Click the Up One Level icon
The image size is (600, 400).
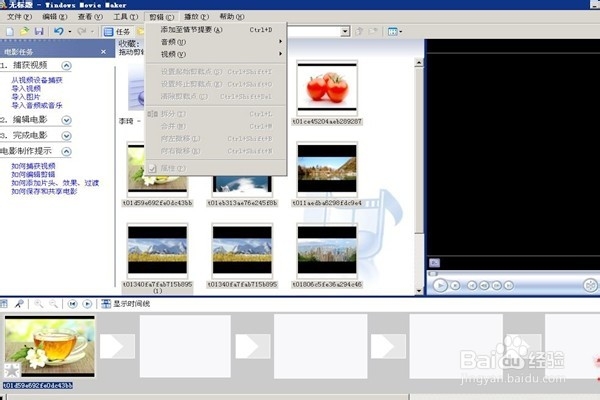click(359, 31)
